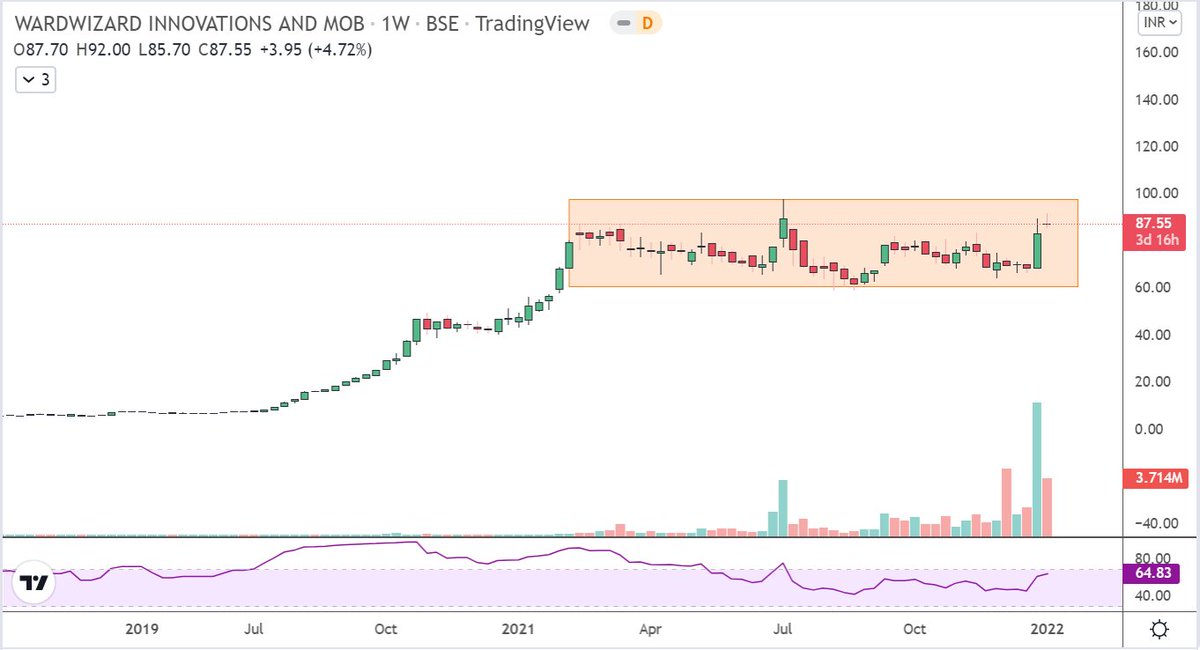Click the tallest teal volume bar
Screen dimensions: 1200x650
[1038, 469]
